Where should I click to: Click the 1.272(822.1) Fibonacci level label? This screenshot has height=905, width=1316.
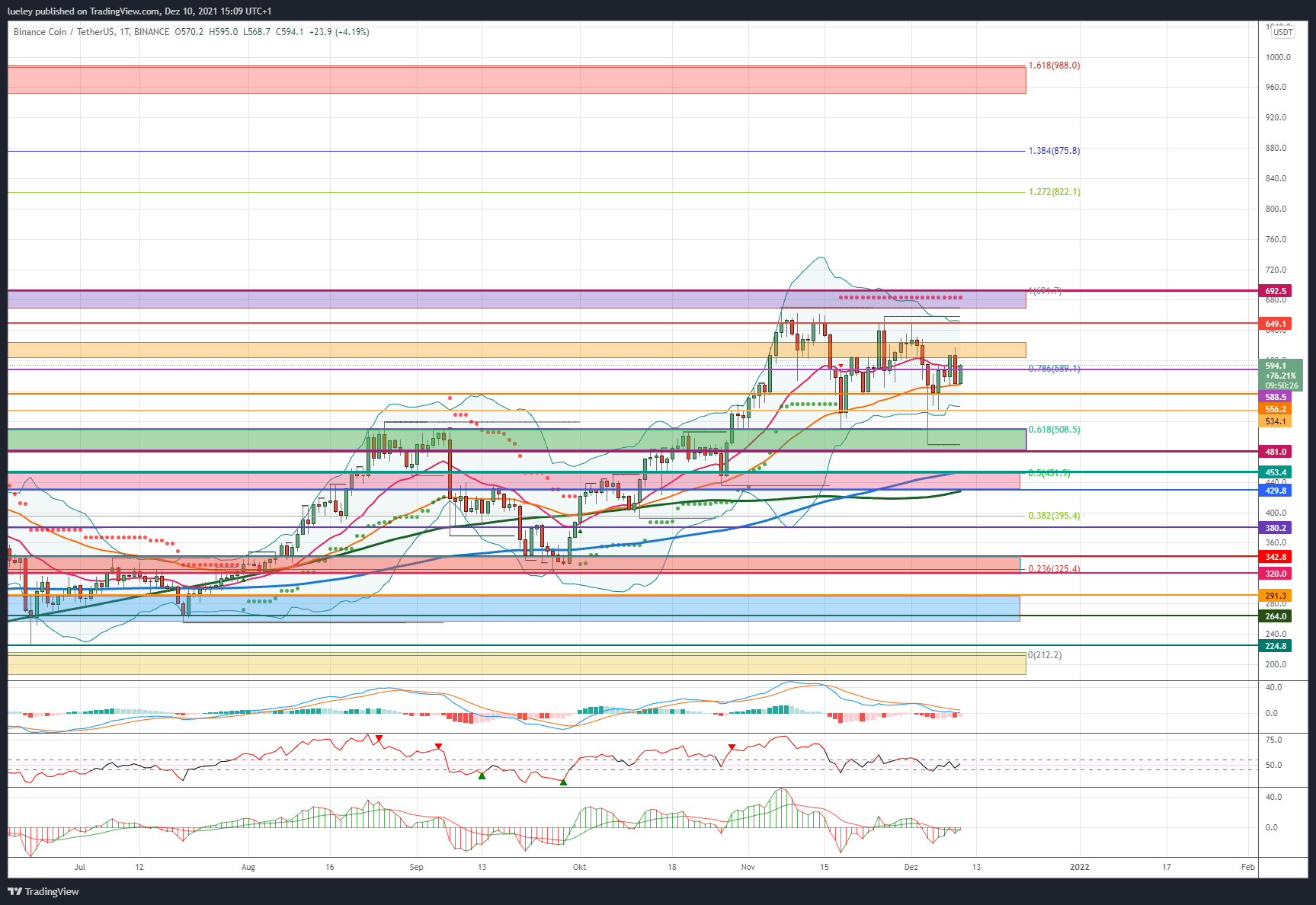1054,192
